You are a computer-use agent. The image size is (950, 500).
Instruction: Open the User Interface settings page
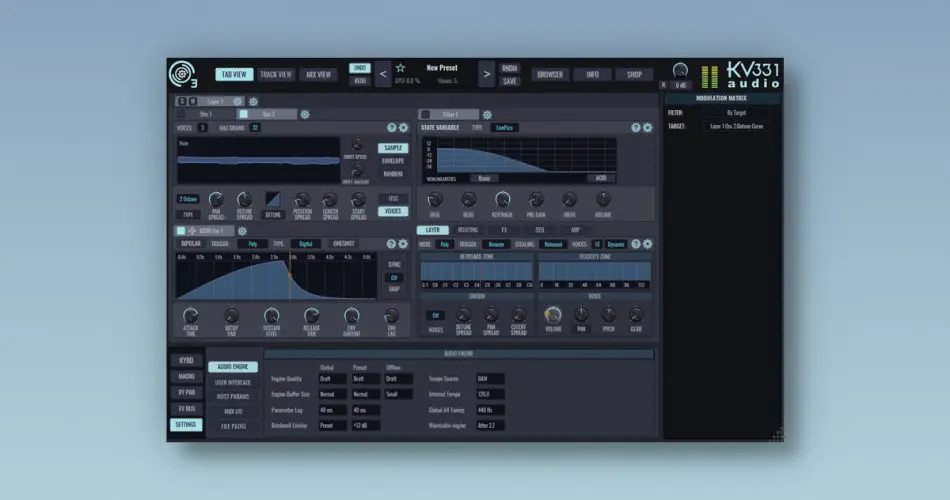pos(233,382)
